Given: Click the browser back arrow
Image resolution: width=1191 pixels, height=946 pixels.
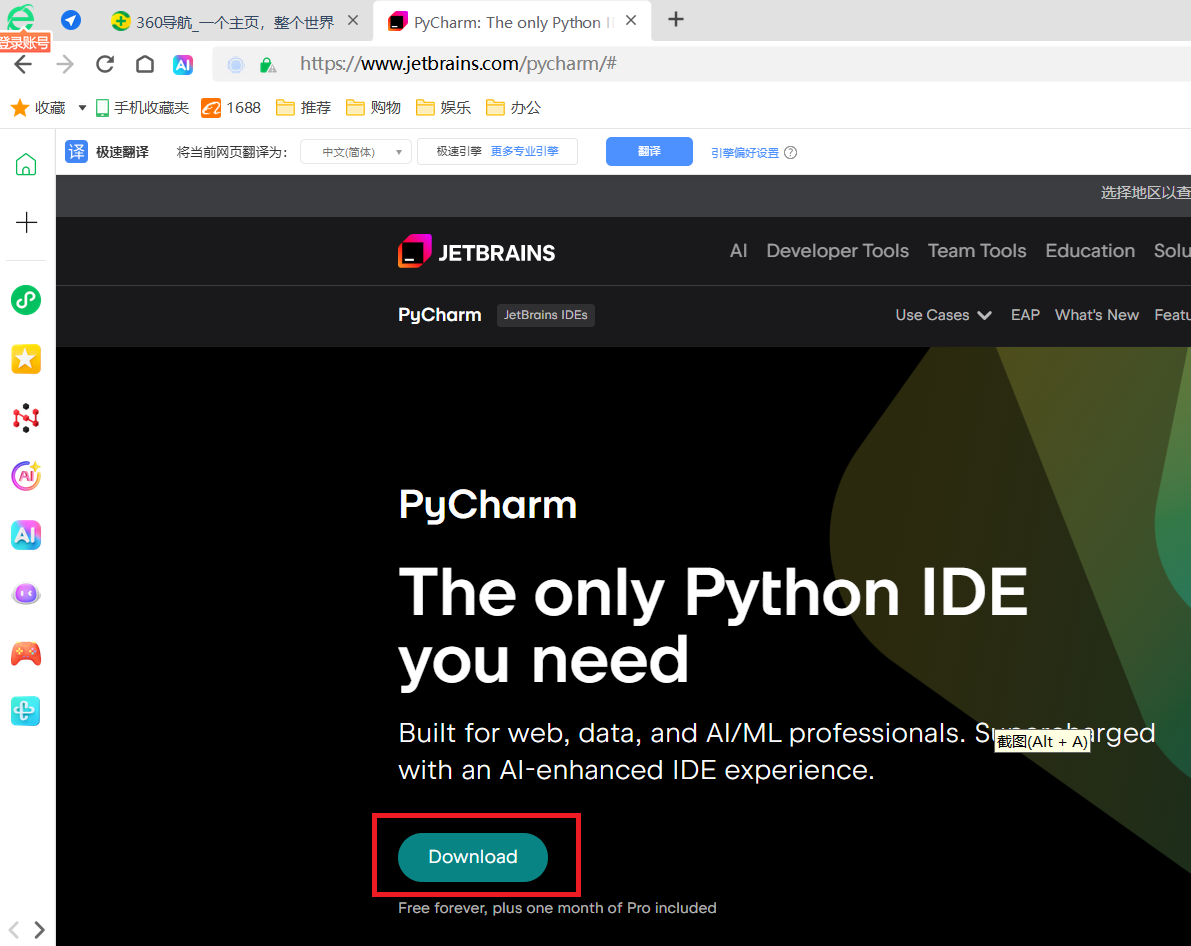Looking at the screenshot, I should click(24, 65).
